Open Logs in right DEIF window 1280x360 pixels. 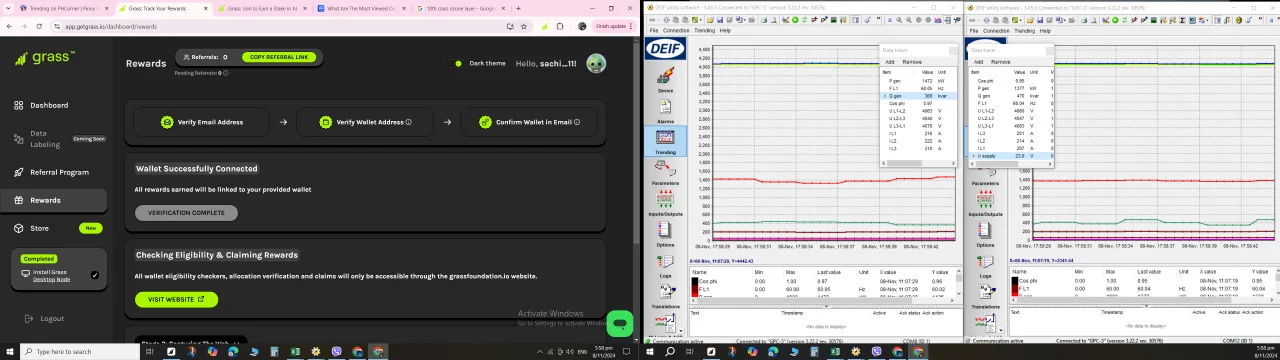tap(985, 265)
